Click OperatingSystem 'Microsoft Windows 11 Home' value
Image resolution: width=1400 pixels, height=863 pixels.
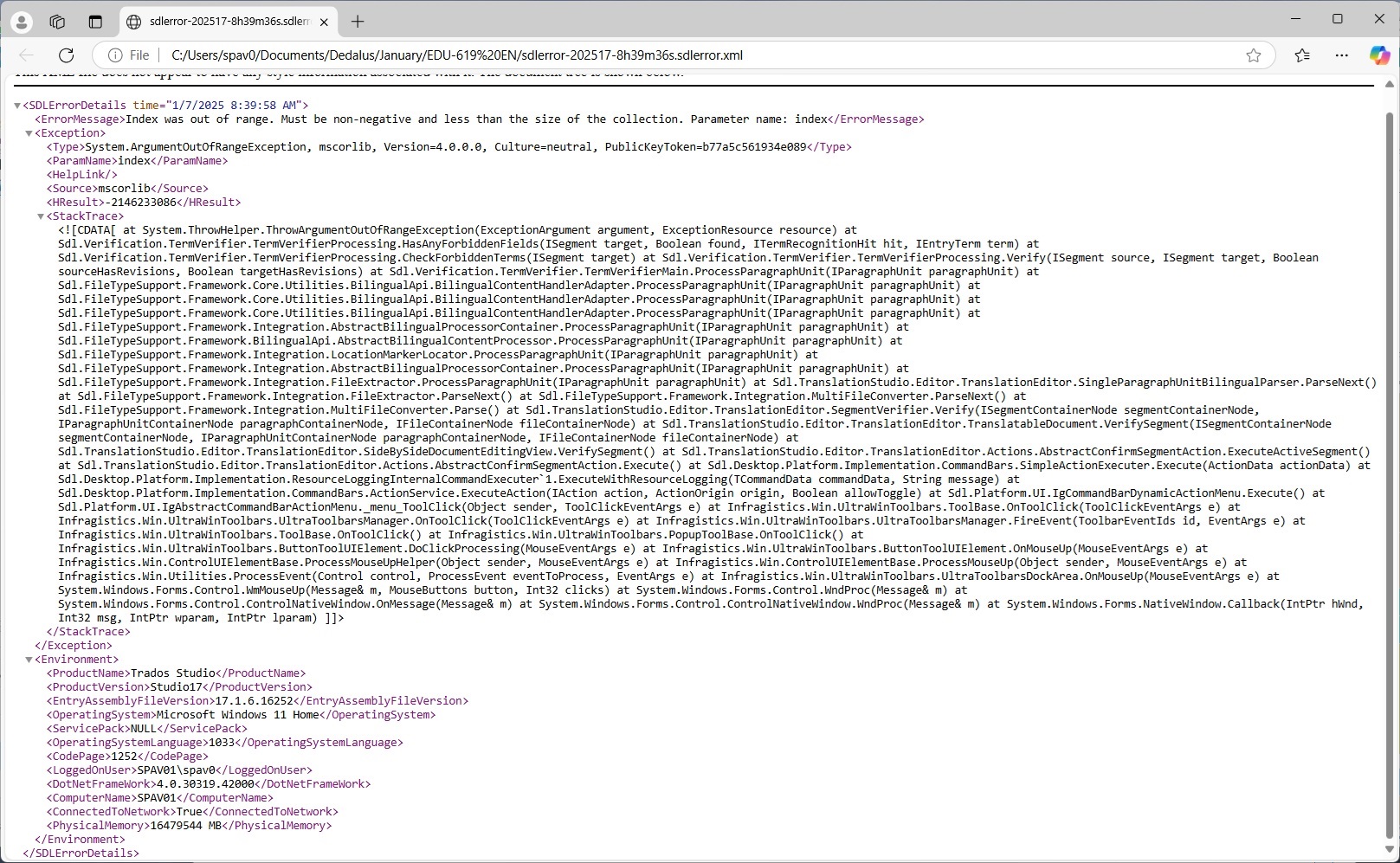237,715
